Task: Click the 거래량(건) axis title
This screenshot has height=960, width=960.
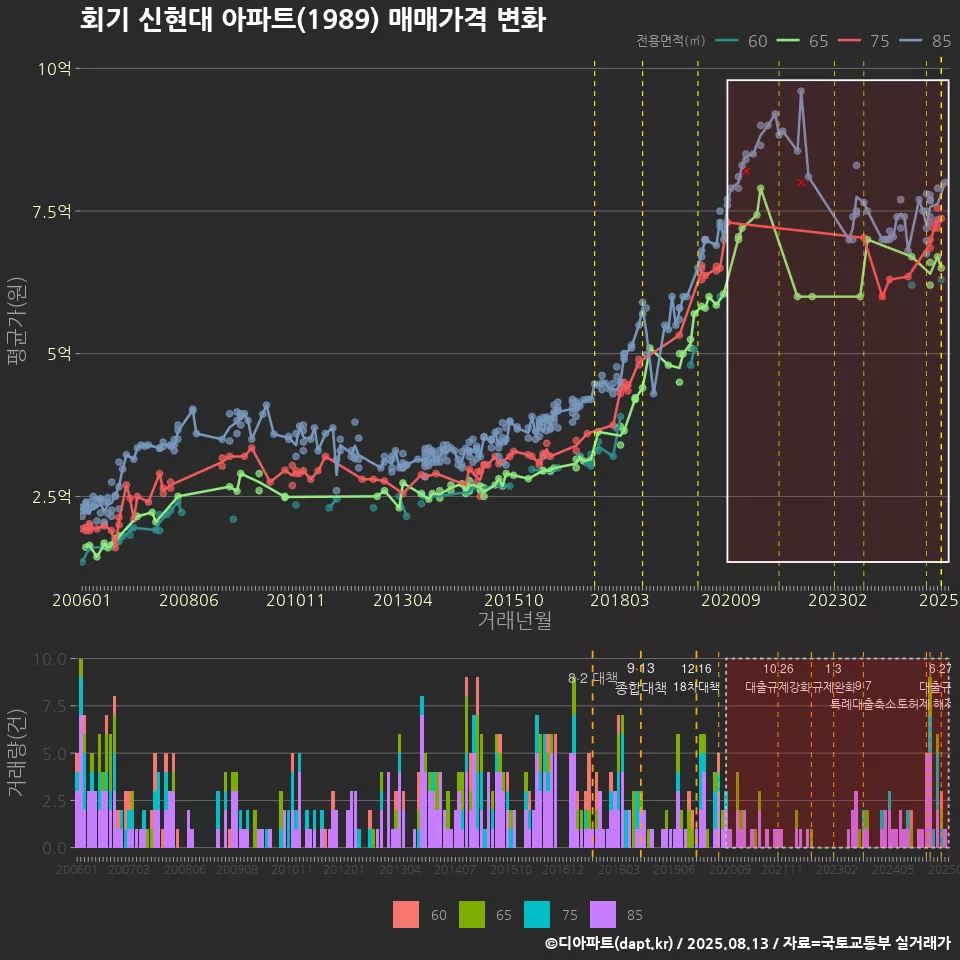Action: [15, 754]
